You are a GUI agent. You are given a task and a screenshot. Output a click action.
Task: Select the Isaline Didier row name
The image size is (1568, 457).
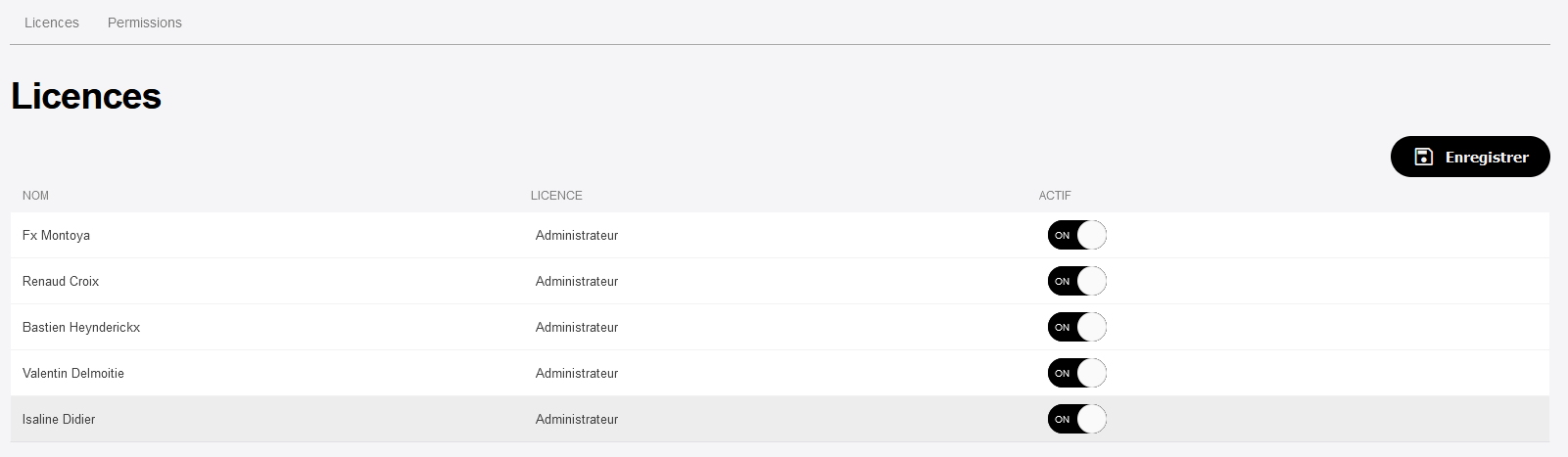click(59, 419)
